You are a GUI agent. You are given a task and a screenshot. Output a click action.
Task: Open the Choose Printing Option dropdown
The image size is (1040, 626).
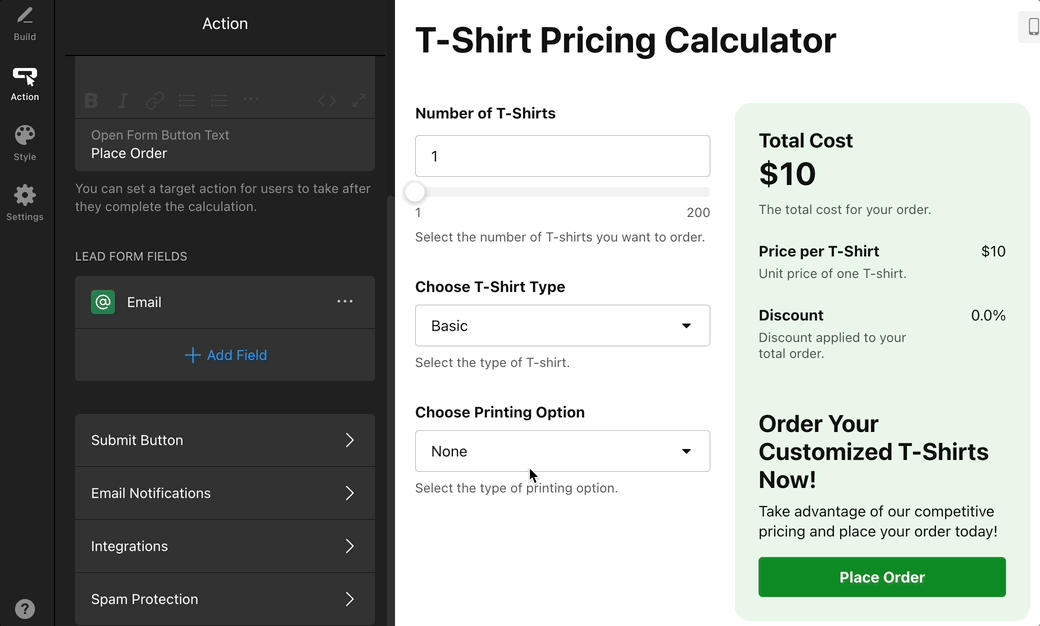(x=562, y=451)
